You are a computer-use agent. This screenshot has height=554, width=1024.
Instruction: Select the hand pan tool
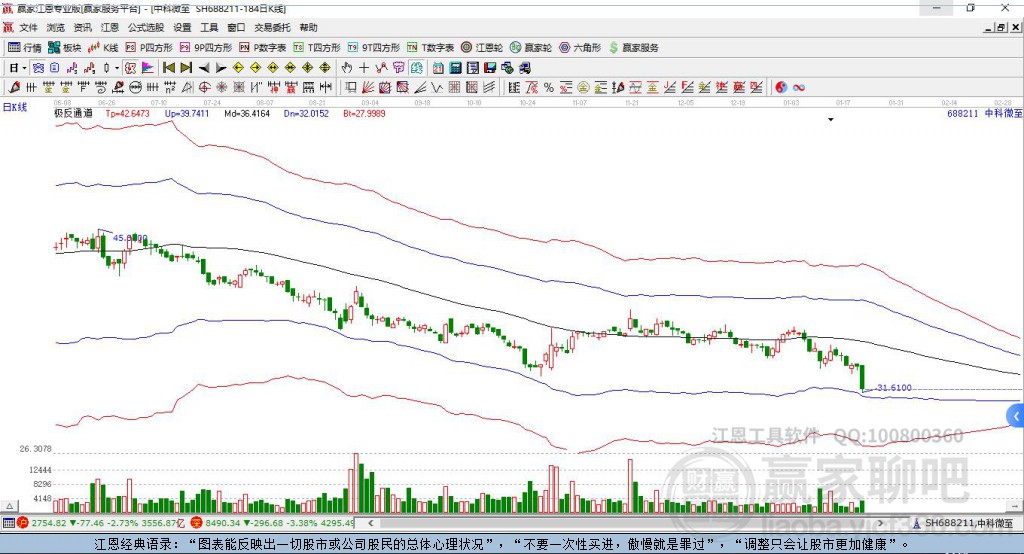[346, 68]
